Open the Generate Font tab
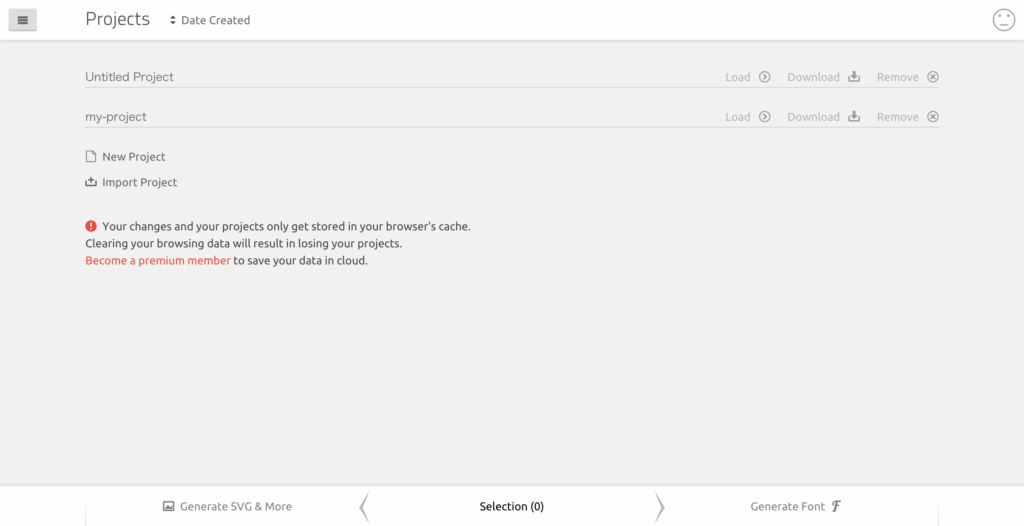The image size is (1024, 526). tap(796, 507)
